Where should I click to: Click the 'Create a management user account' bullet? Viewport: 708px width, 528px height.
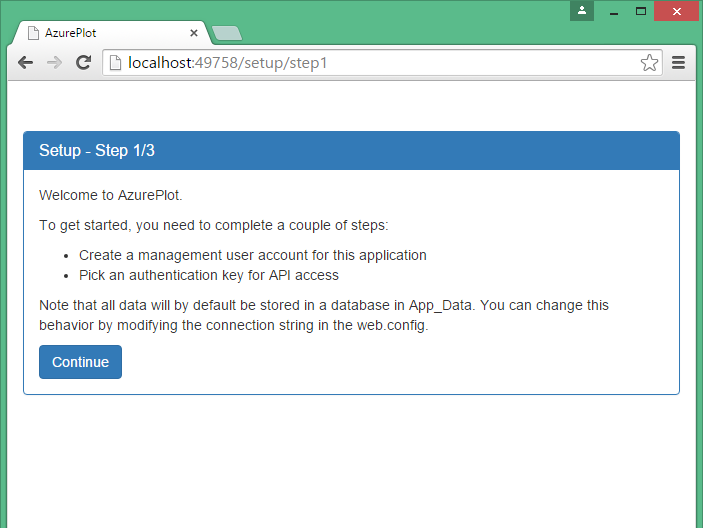[x=252, y=255]
